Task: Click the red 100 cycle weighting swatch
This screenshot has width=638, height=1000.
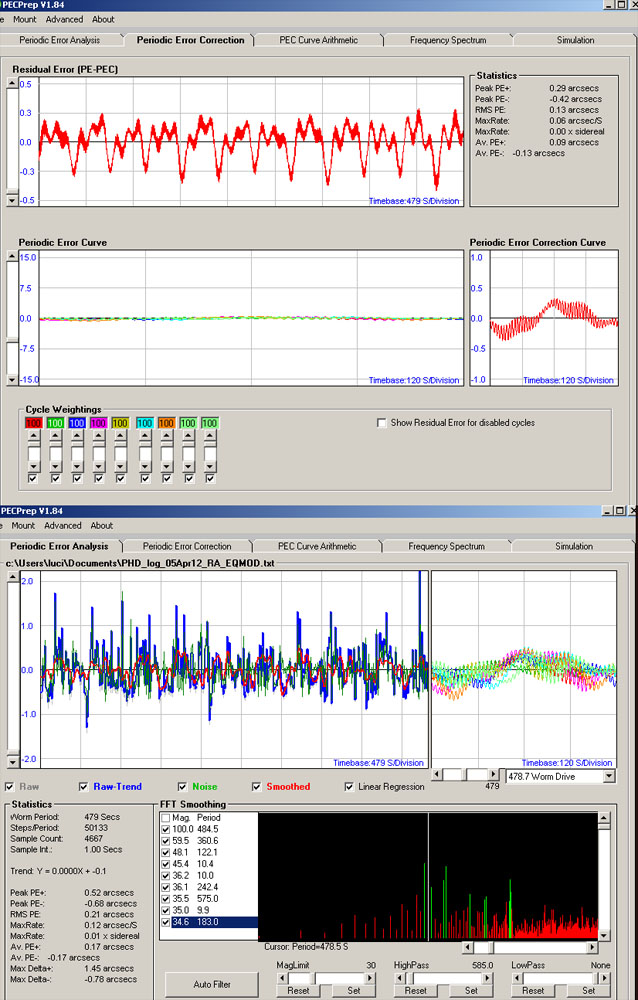Action: point(33,423)
